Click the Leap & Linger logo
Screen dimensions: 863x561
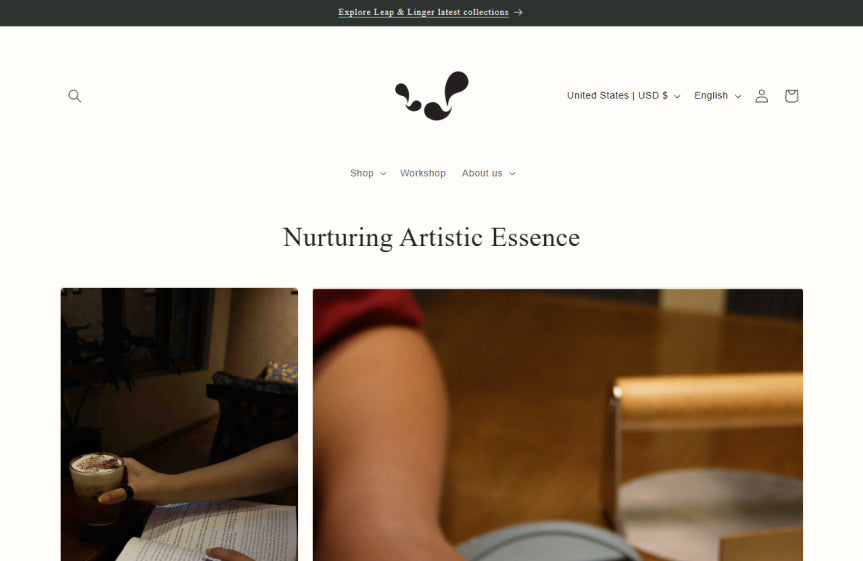(x=432, y=95)
